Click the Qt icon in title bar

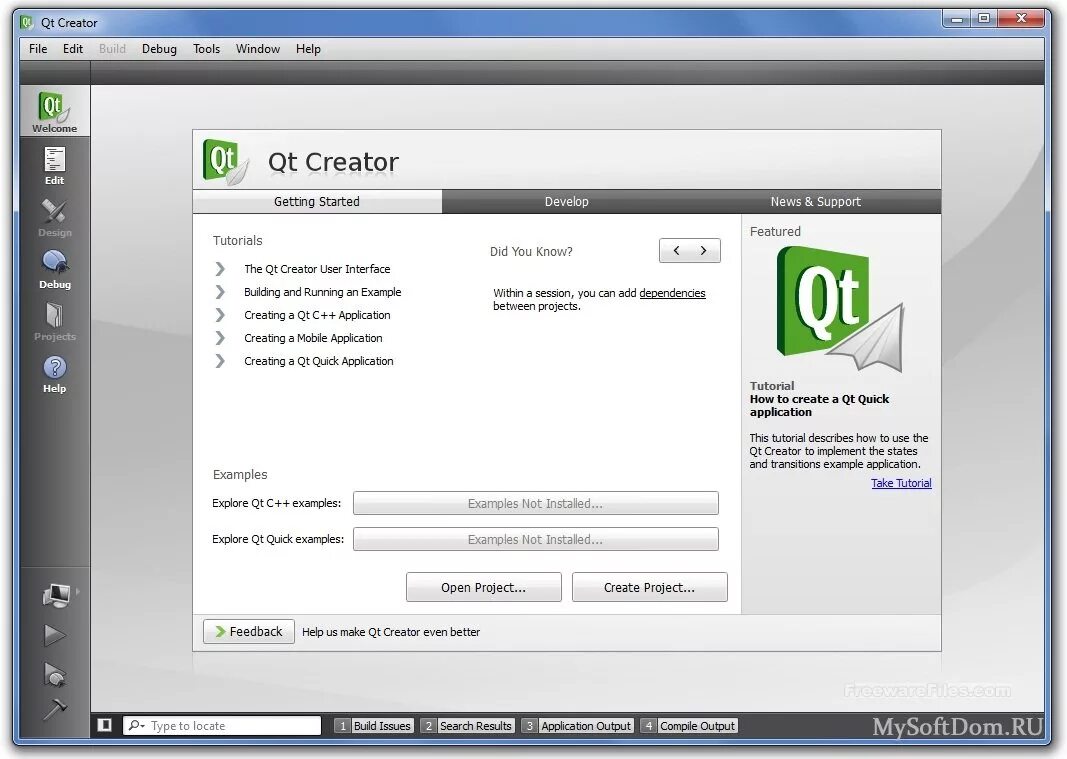[x=27, y=22]
